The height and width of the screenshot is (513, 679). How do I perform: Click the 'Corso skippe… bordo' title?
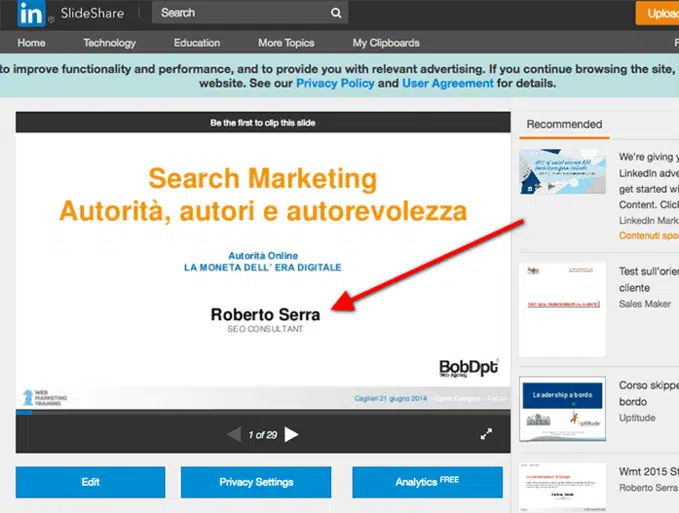(x=648, y=394)
